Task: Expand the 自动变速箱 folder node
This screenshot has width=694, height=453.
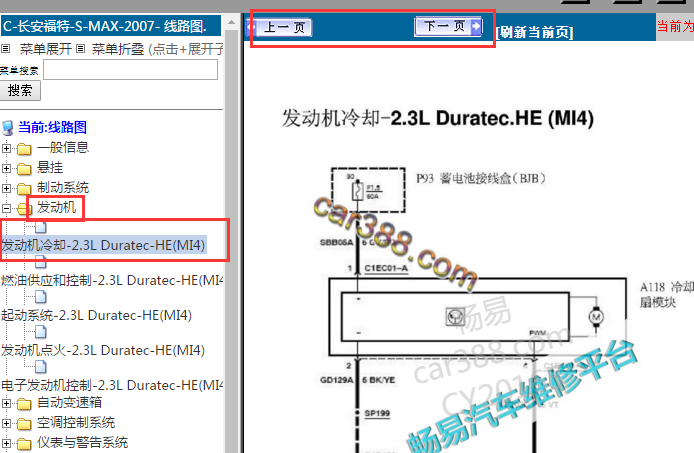Action: point(6,403)
